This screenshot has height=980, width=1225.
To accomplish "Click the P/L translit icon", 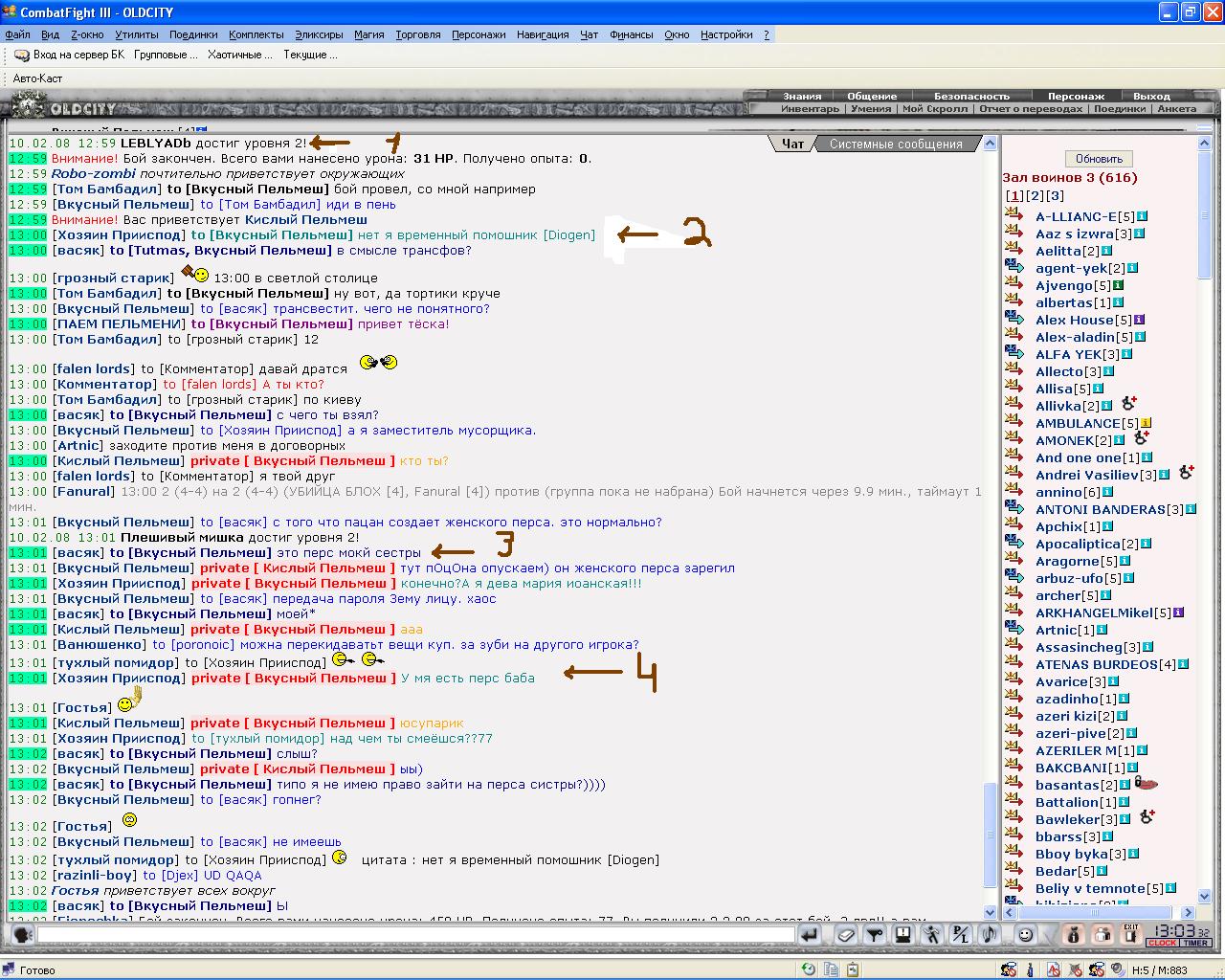I will pyautogui.click(x=960, y=935).
